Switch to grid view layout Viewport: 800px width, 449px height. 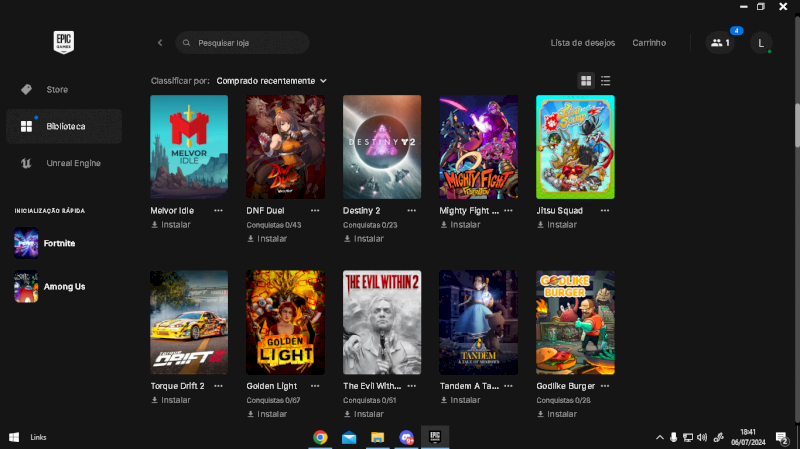pyautogui.click(x=586, y=81)
